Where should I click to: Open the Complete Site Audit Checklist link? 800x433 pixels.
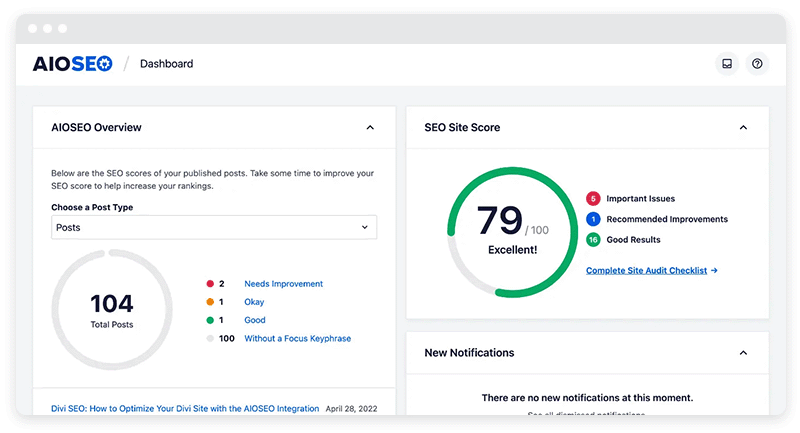pos(651,270)
